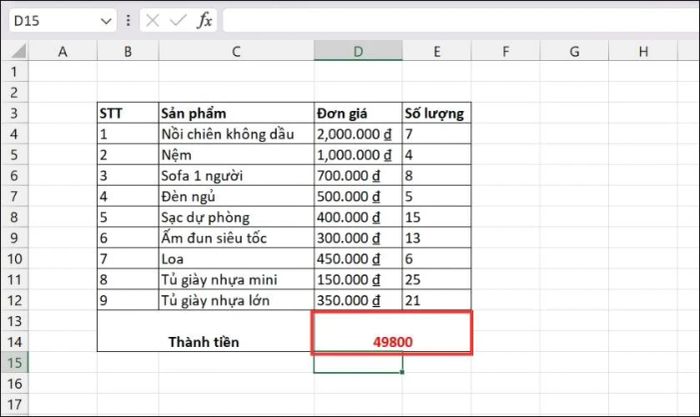Select the Sạc dự phòng cell
700x417 pixels.
click(x=236, y=217)
